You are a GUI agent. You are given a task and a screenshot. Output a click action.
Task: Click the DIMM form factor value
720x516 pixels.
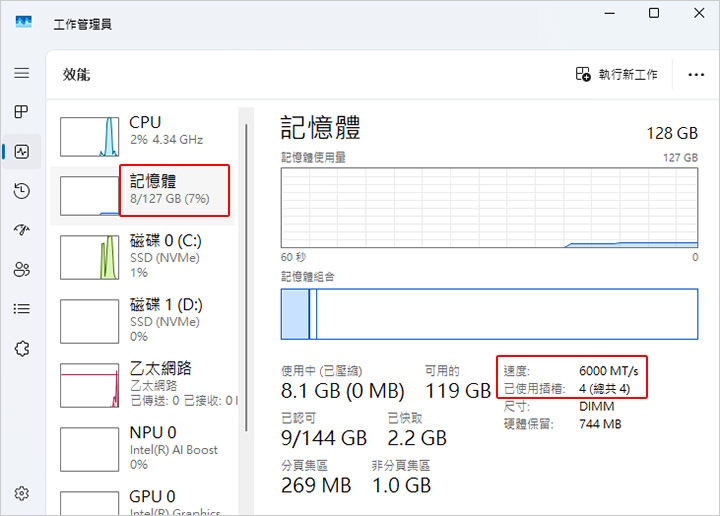[x=596, y=406]
